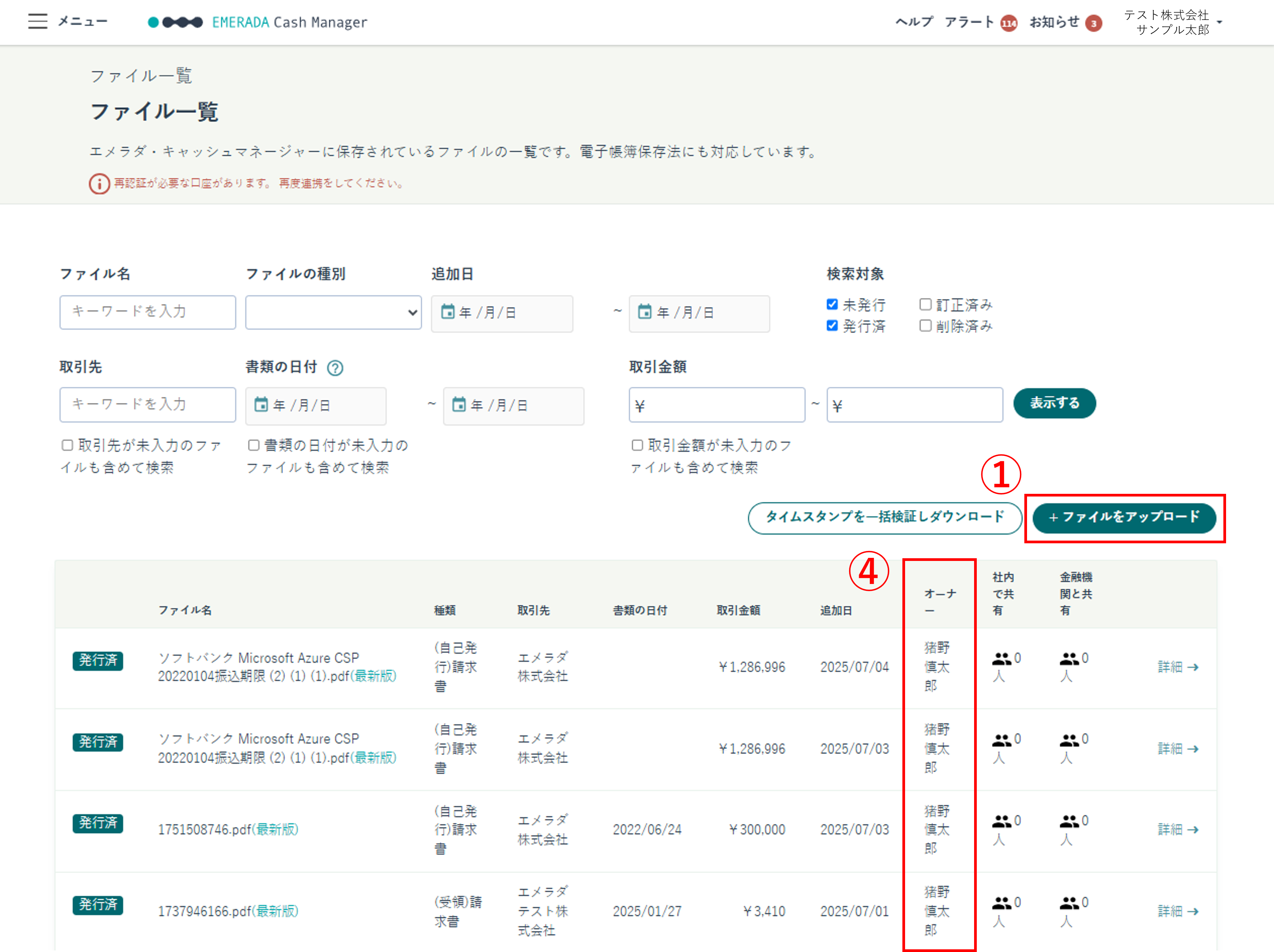Toggle the 発行済 checkbox

[832, 326]
